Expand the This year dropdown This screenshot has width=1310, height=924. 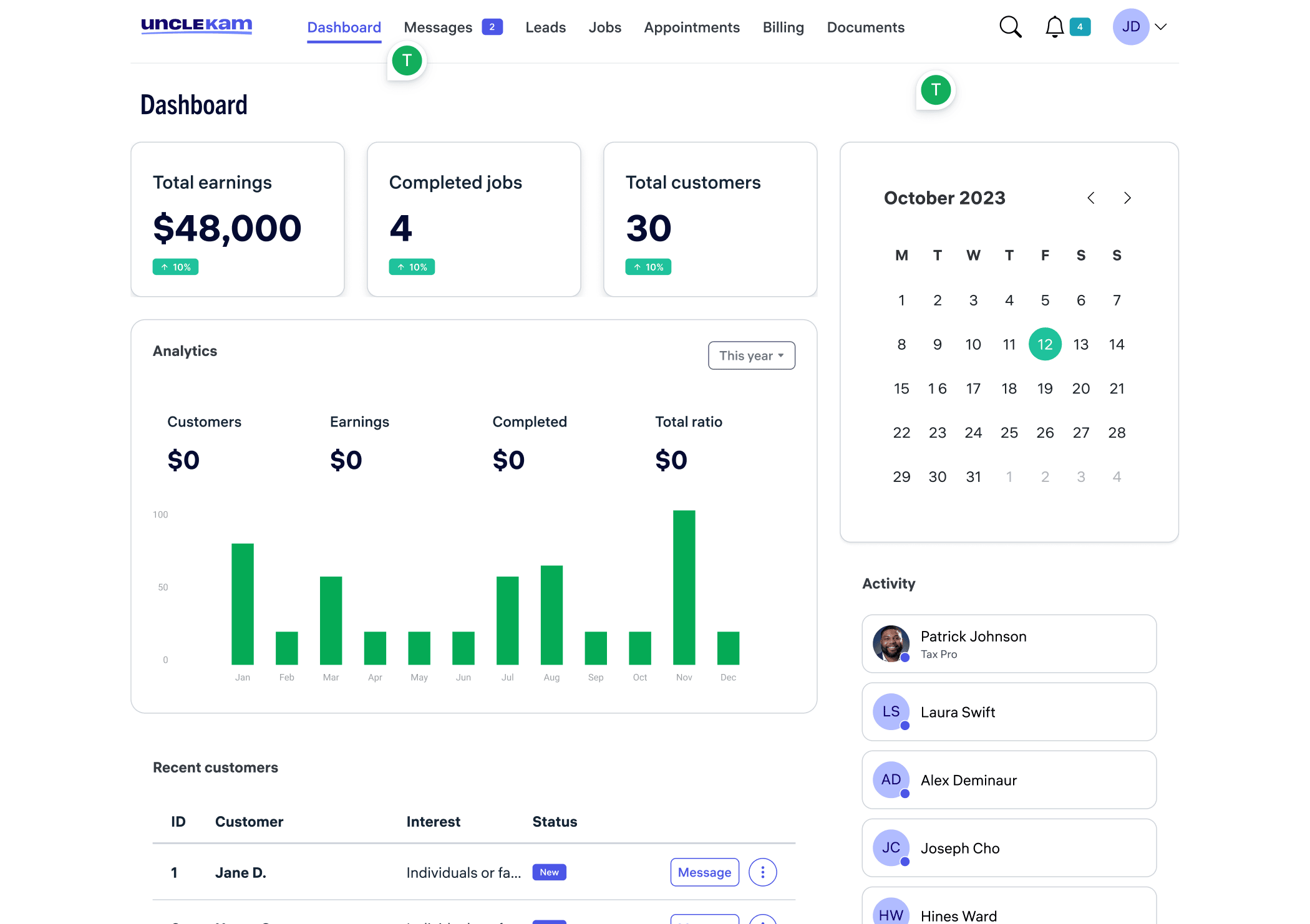(751, 355)
